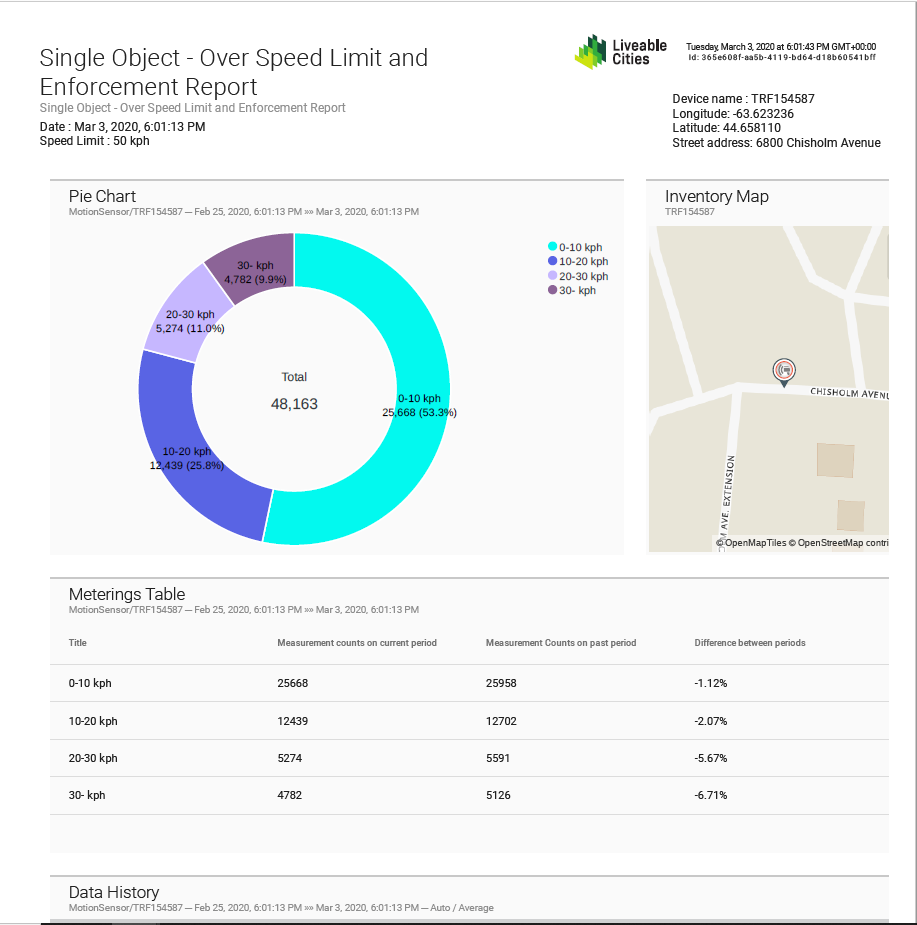Click 30- kph 4,782 (9.9%) chart label

coord(255,273)
